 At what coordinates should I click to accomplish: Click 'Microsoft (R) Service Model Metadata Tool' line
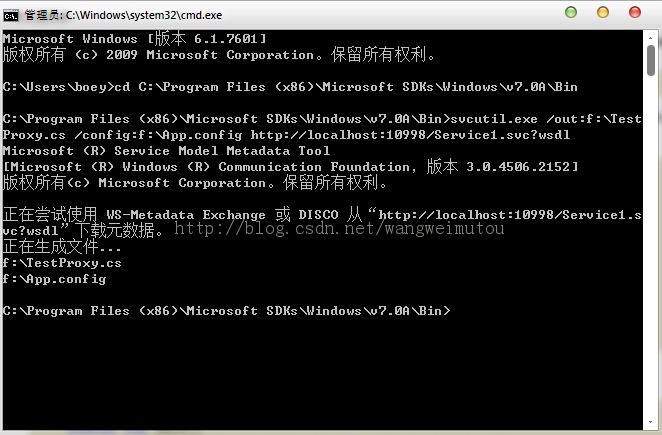(166, 151)
